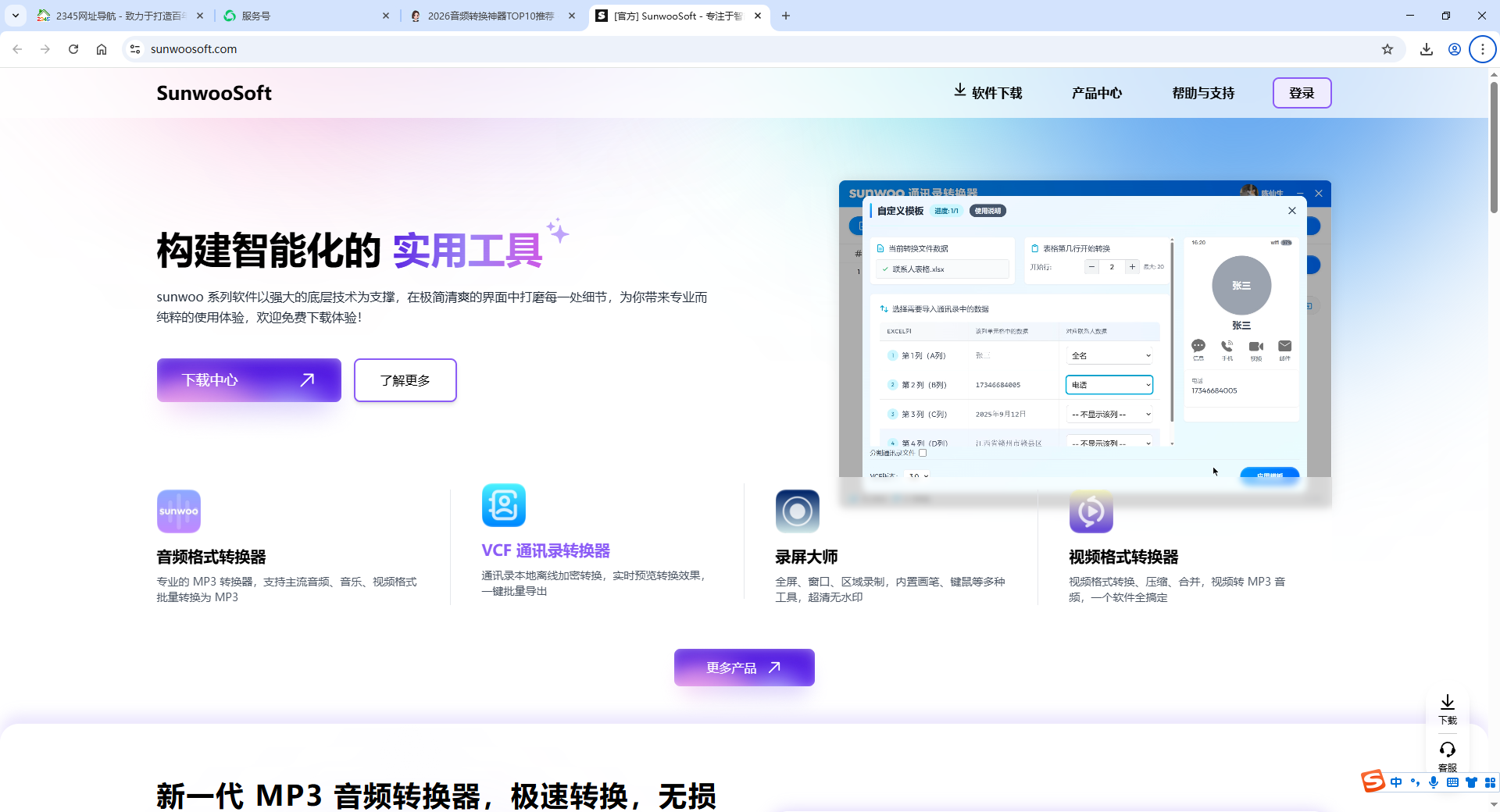1500x812 pixels.
Task: Open the VCF 通讯录转换器 title link
Action: tap(546, 550)
